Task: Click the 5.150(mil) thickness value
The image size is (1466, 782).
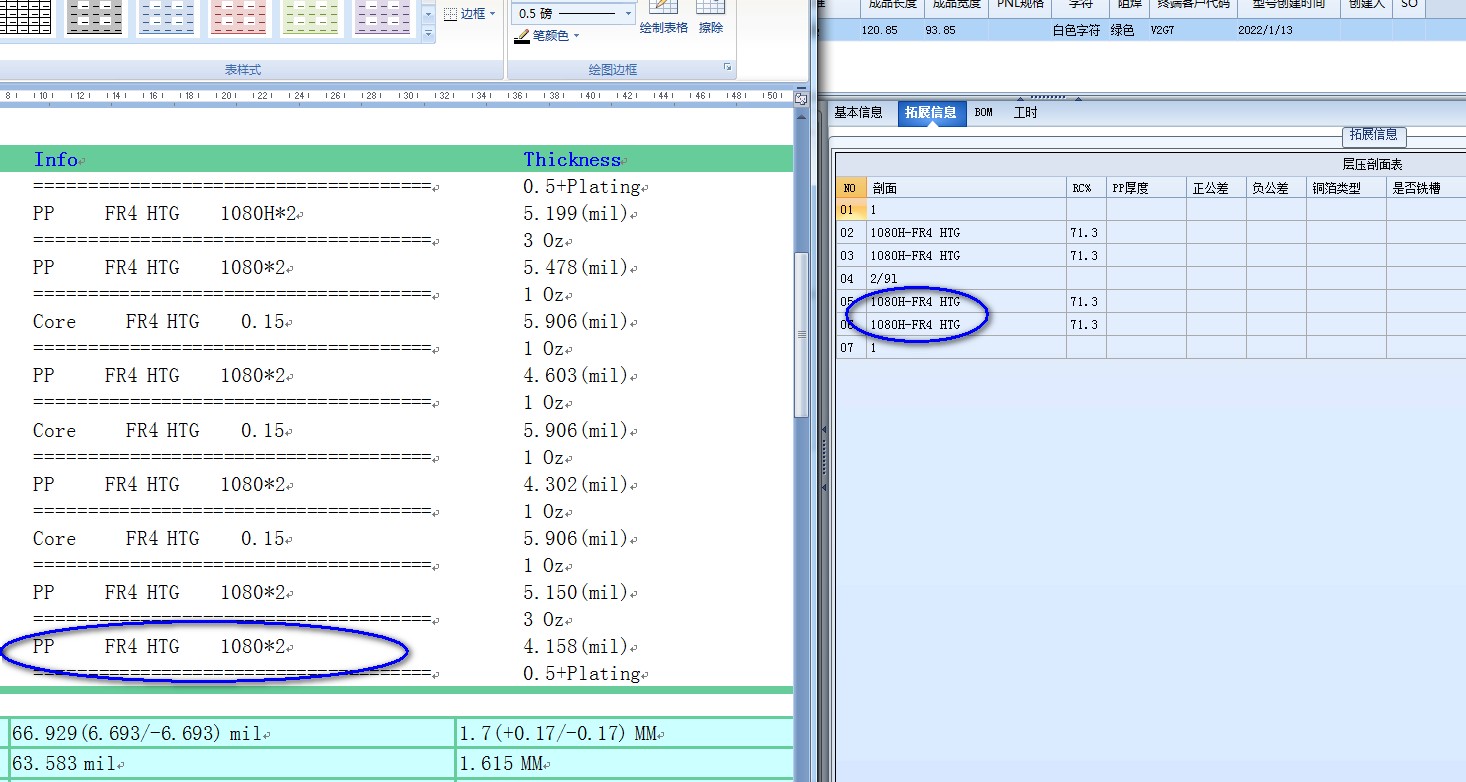Action: 575,592
